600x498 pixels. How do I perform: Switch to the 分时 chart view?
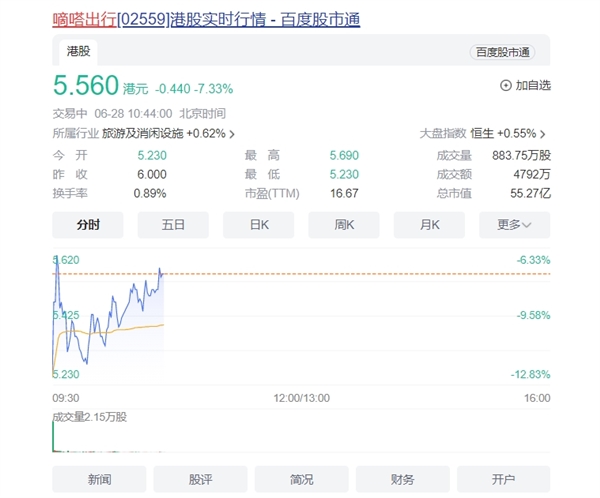click(88, 225)
